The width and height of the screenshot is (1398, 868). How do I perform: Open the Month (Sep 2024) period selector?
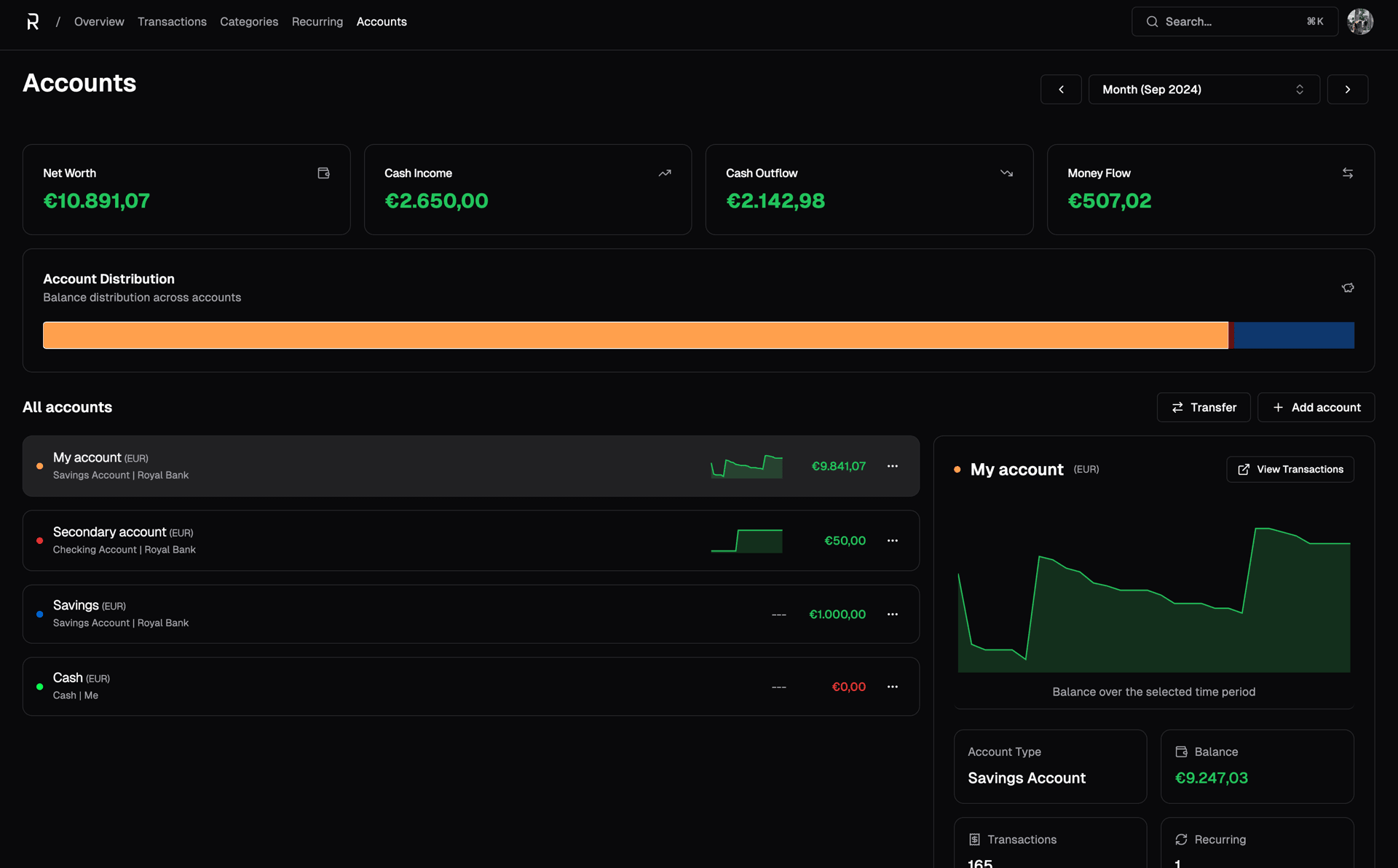pyautogui.click(x=1204, y=90)
